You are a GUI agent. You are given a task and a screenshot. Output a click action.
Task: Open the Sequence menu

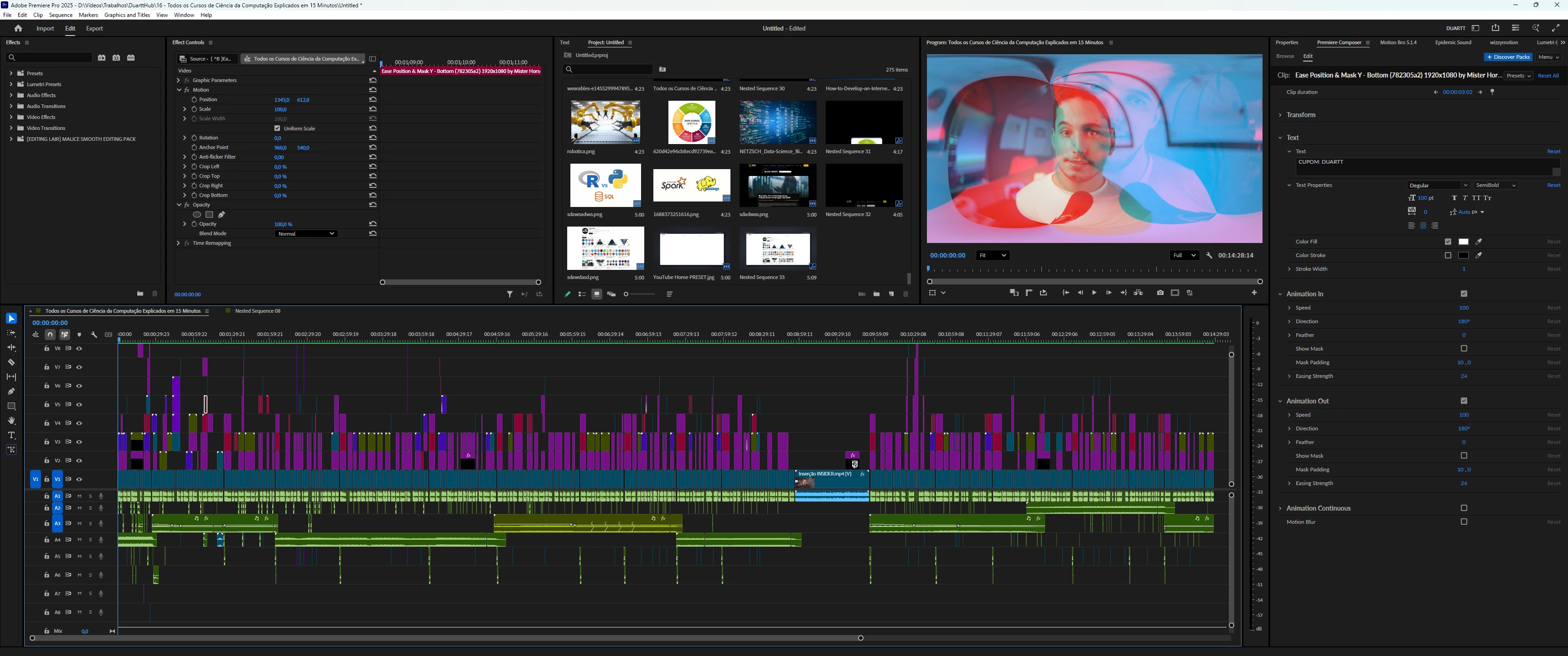coord(60,15)
